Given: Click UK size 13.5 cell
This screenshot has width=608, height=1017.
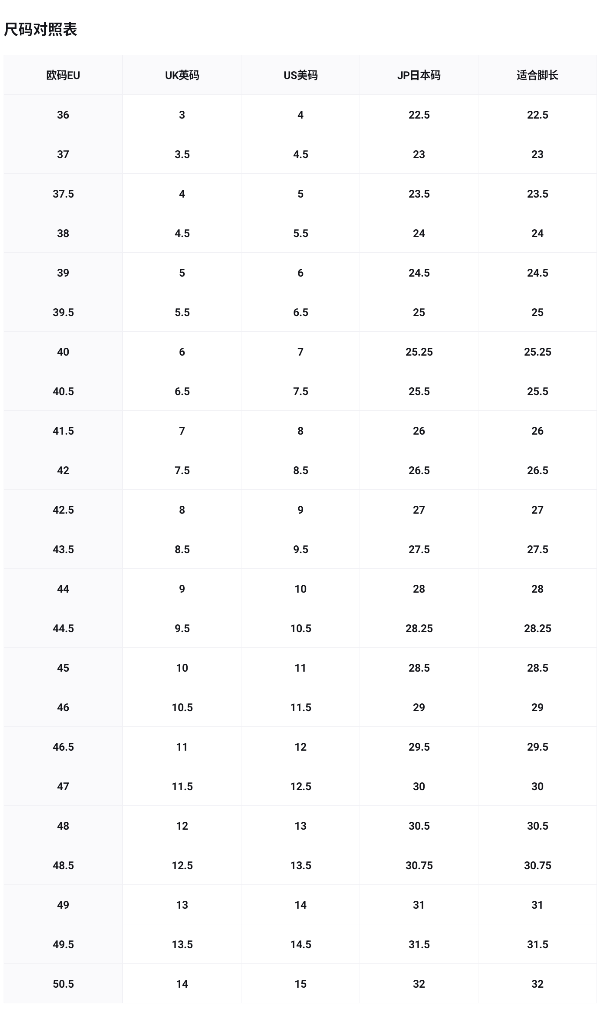Looking at the screenshot, I should [182, 944].
